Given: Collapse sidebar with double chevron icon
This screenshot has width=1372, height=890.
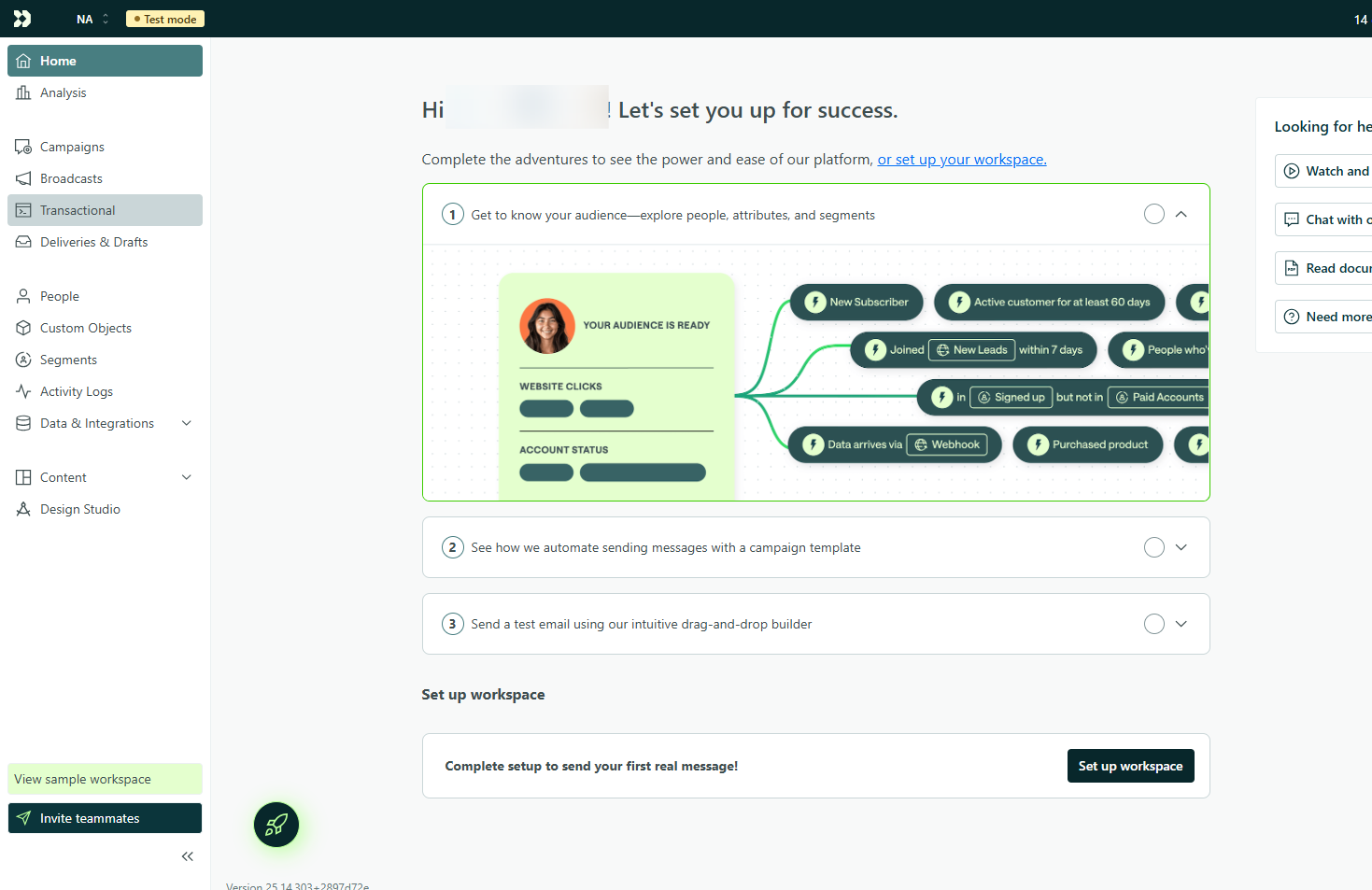Looking at the screenshot, I should (x=188, y=856).
